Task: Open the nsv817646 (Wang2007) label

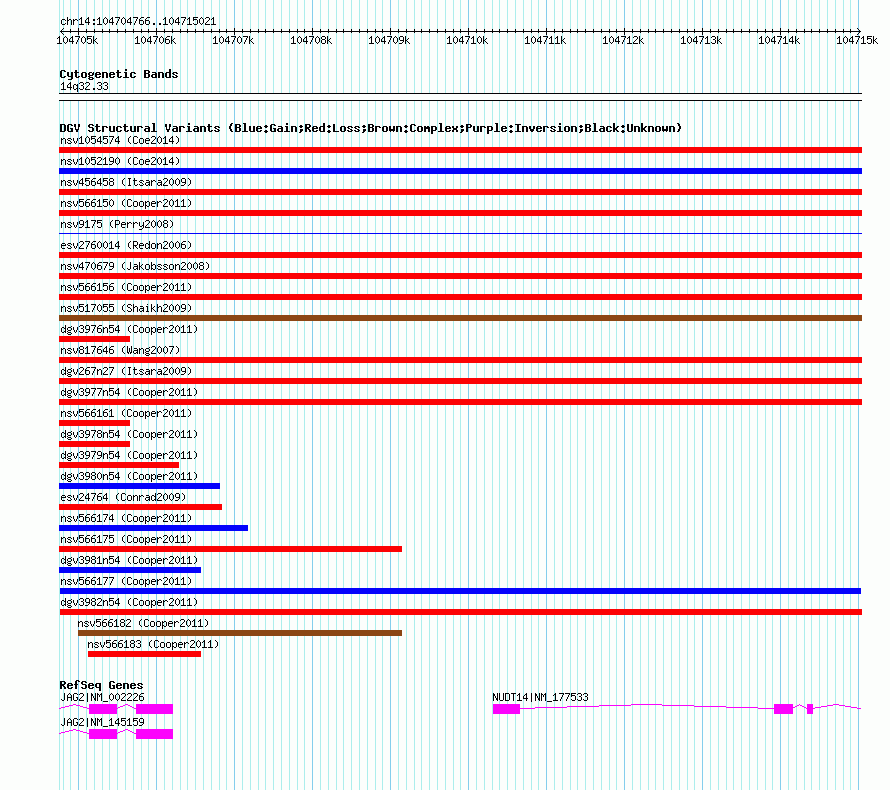Action: (120, 350)
